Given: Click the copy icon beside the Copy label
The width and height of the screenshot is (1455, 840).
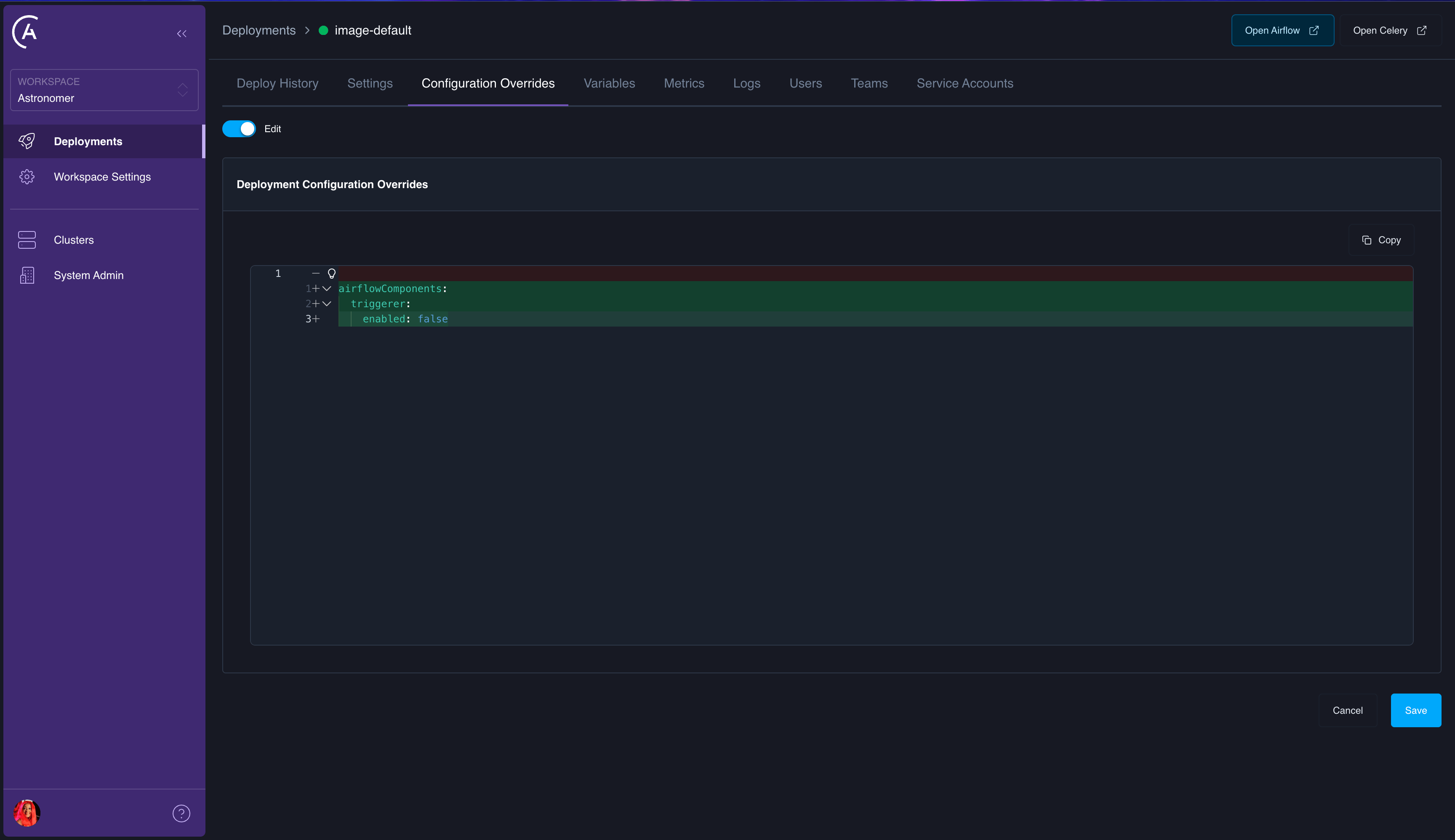Looking at the screenshot, I should coord(1367,240).
